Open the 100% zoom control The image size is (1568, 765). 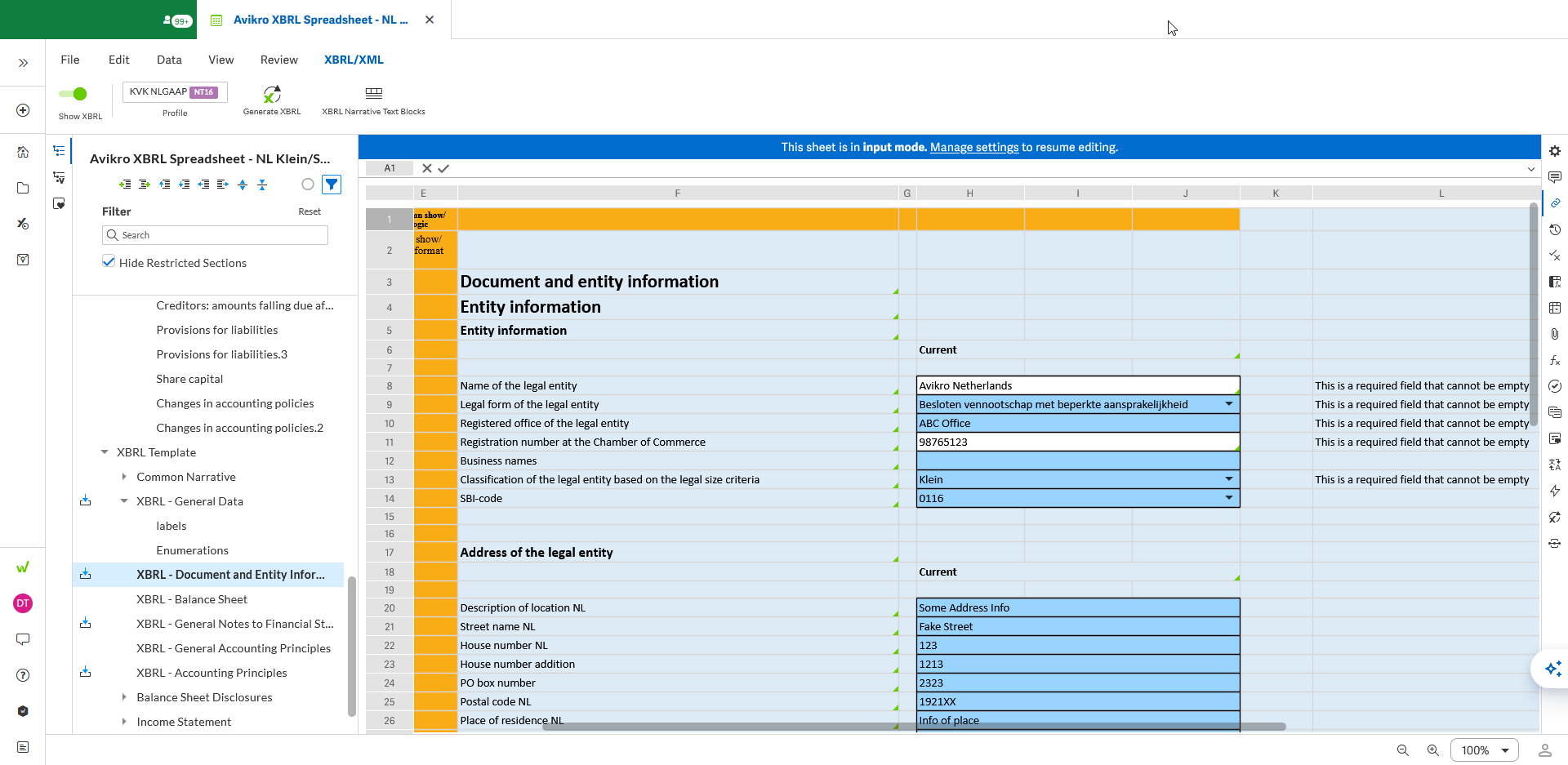pyautogui.click(x=1484, y=749)
